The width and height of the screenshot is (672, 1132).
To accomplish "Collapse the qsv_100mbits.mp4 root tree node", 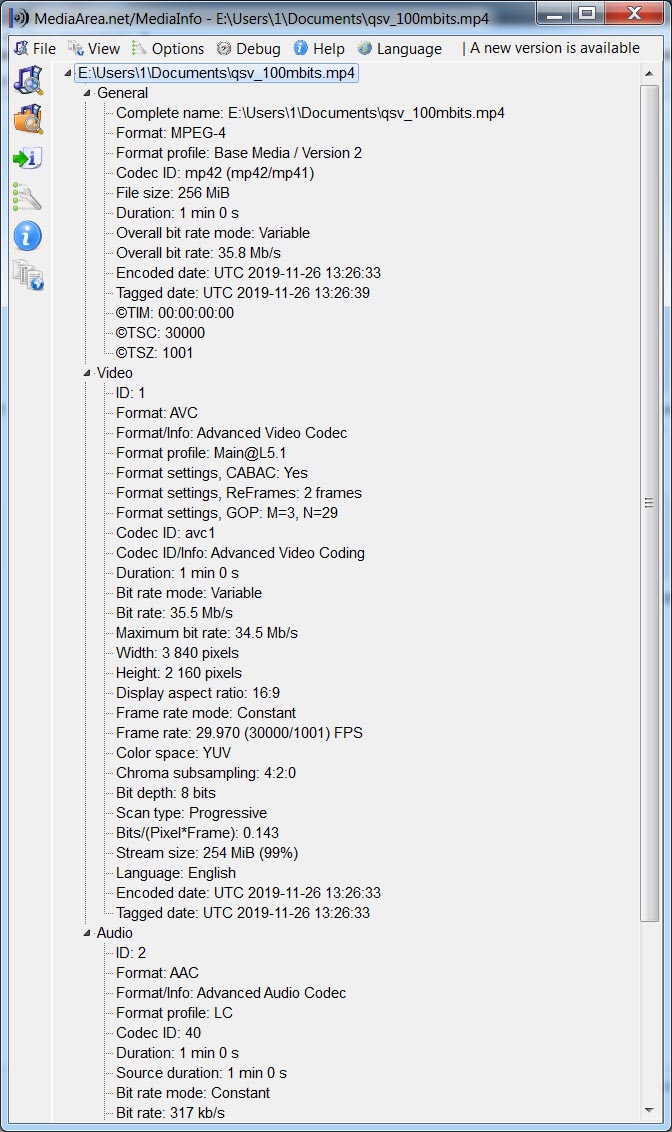I will [x=67, y=73].
